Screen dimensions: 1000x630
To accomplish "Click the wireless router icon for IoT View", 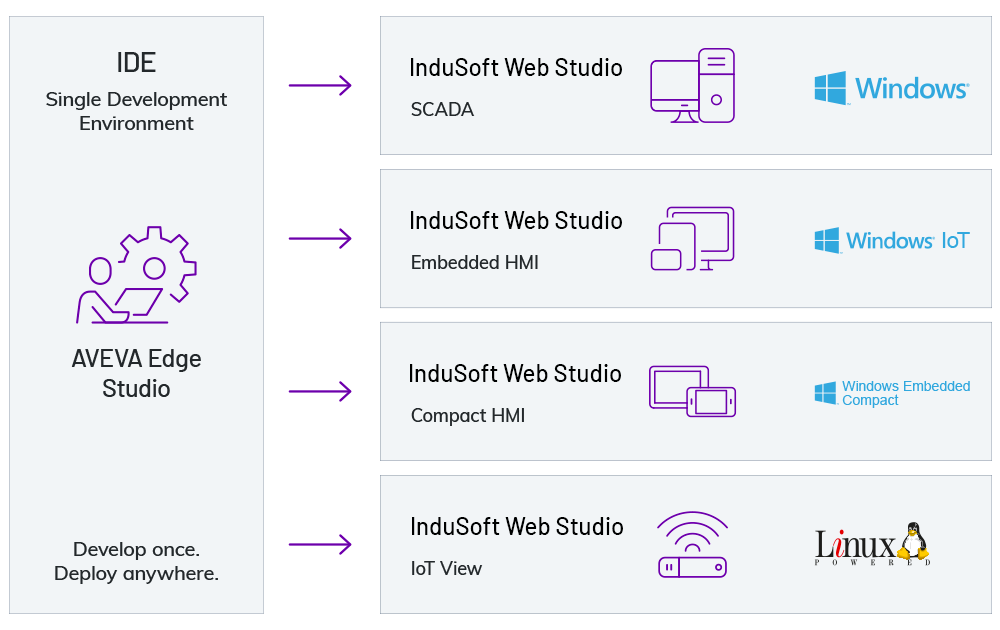I will (x=692, y=545).
